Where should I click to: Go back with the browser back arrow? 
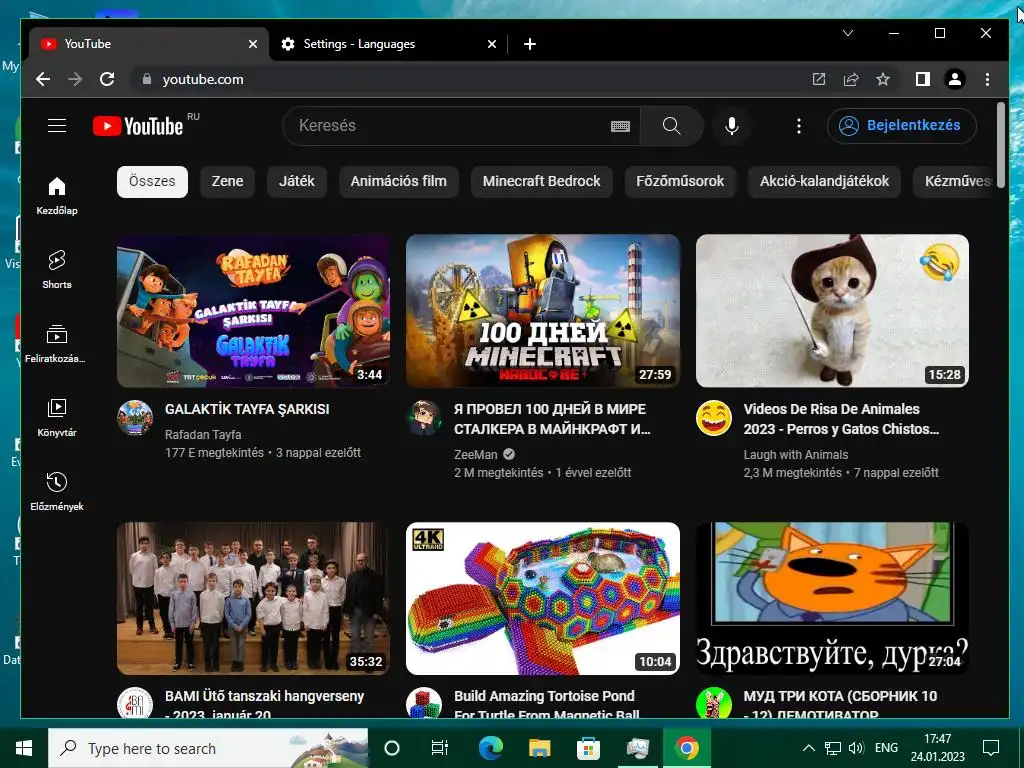click(x=43, y=79)
